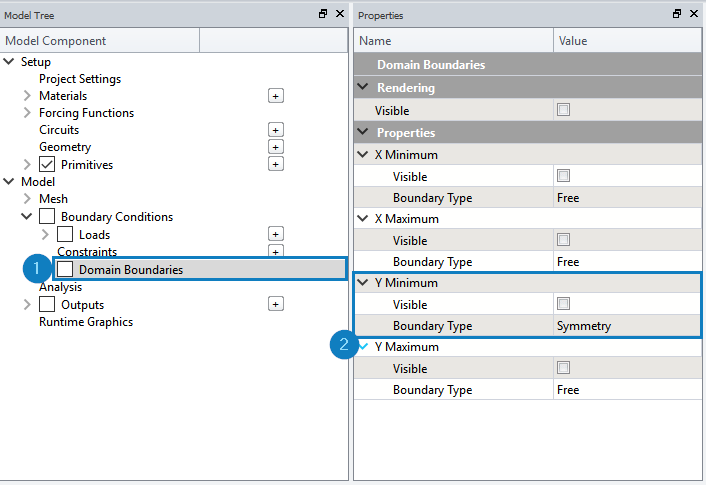Undock the Properties panel
The height and width of the screenshot is (485, 706).
pos(677,14)
